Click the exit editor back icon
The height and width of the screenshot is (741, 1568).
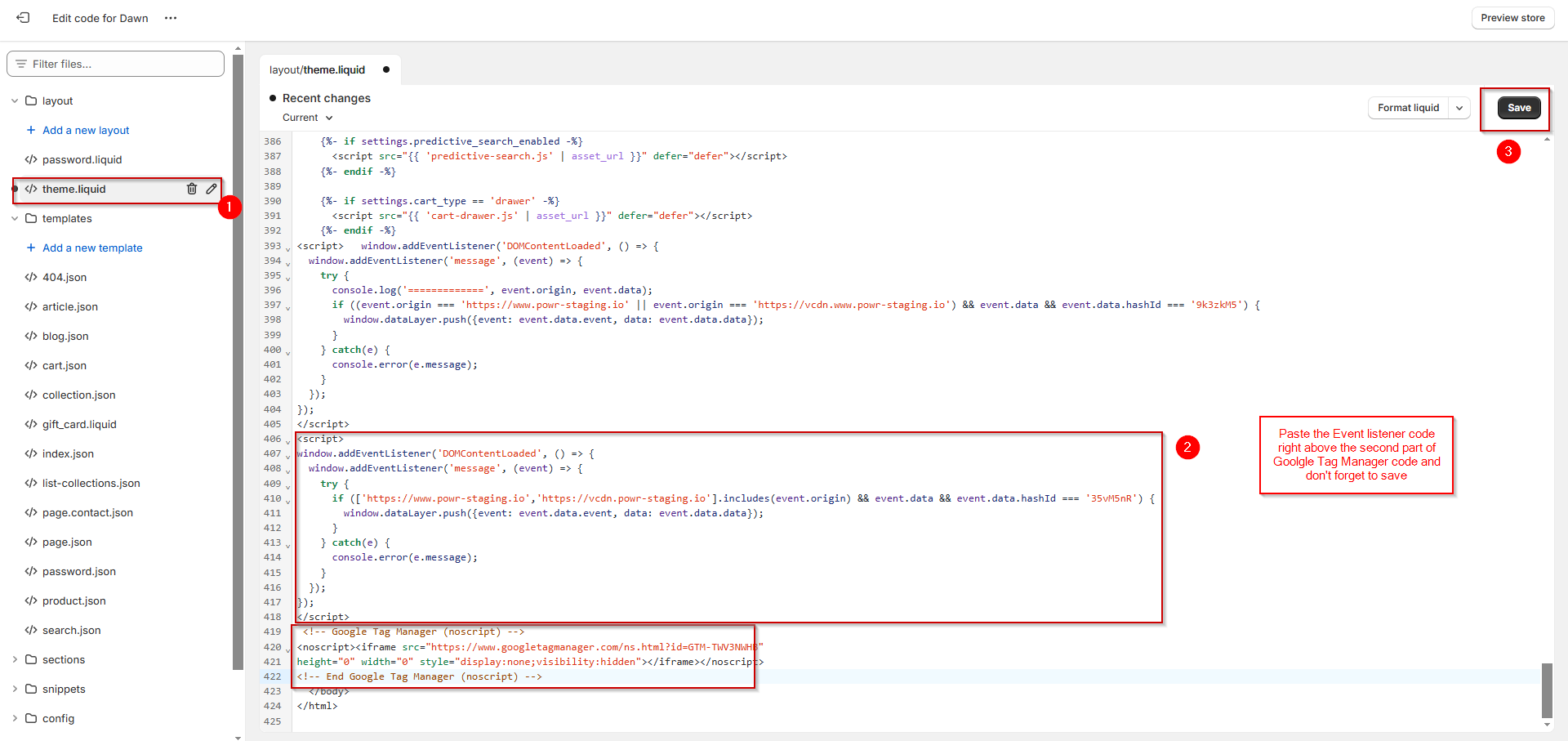click(x=23, y=17)
